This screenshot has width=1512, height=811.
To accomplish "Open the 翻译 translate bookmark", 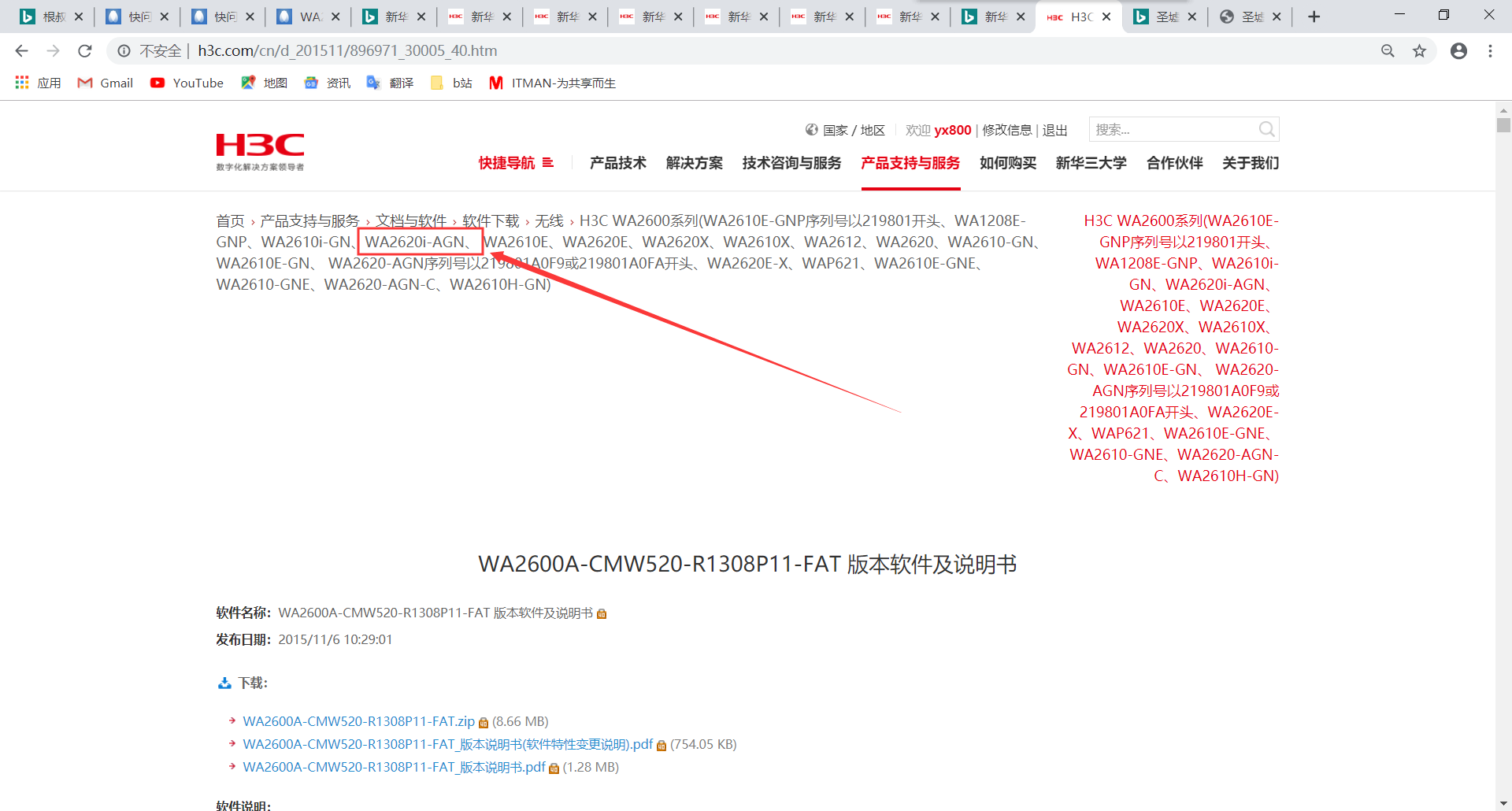I will coord(390,83).
